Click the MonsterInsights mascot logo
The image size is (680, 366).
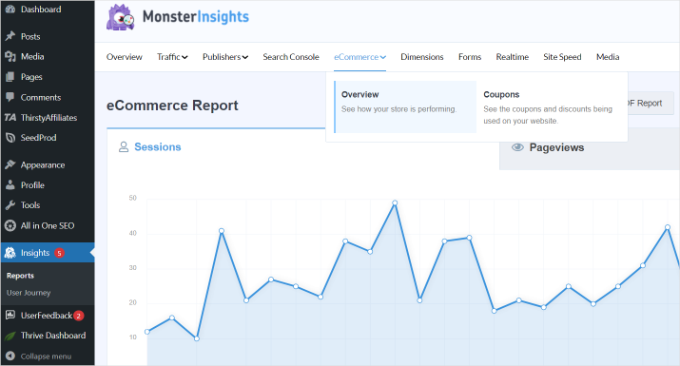click(x=120, y=17)
